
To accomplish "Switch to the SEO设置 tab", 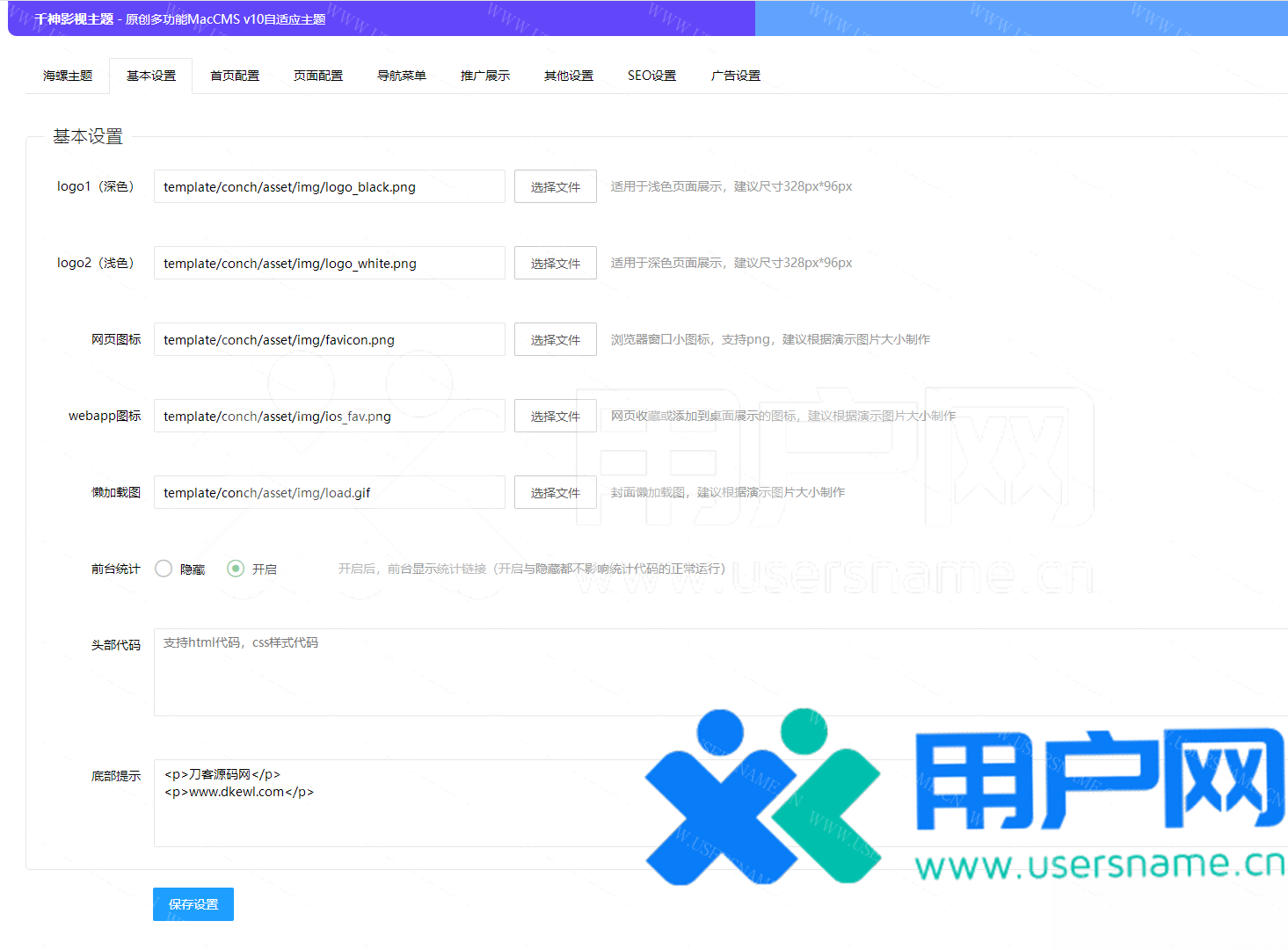I will coord(651,76).
